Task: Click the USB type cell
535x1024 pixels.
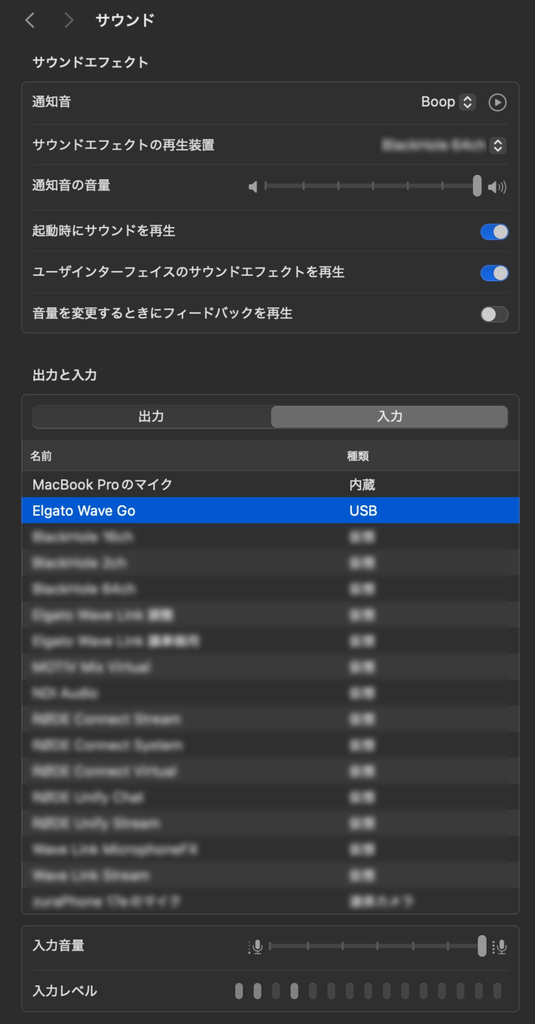Action: point(363,511)
